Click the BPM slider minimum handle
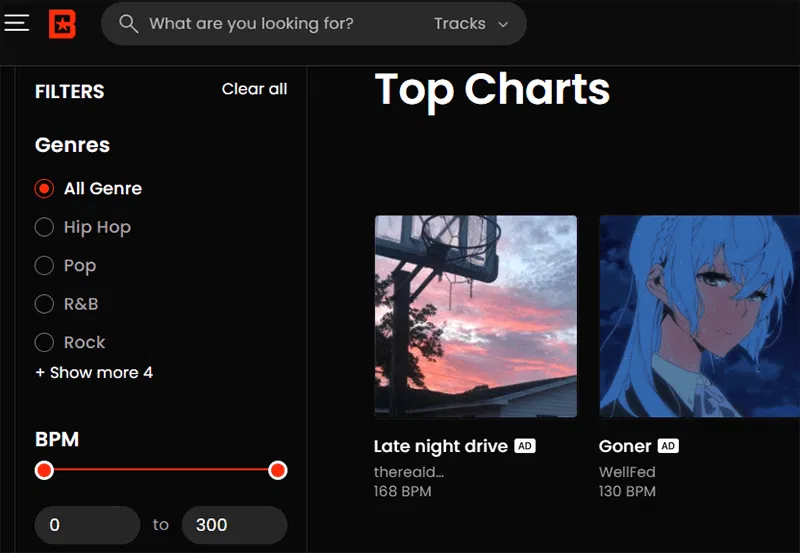Viewport: 800px width, 553px height. (x=44, y=470)
